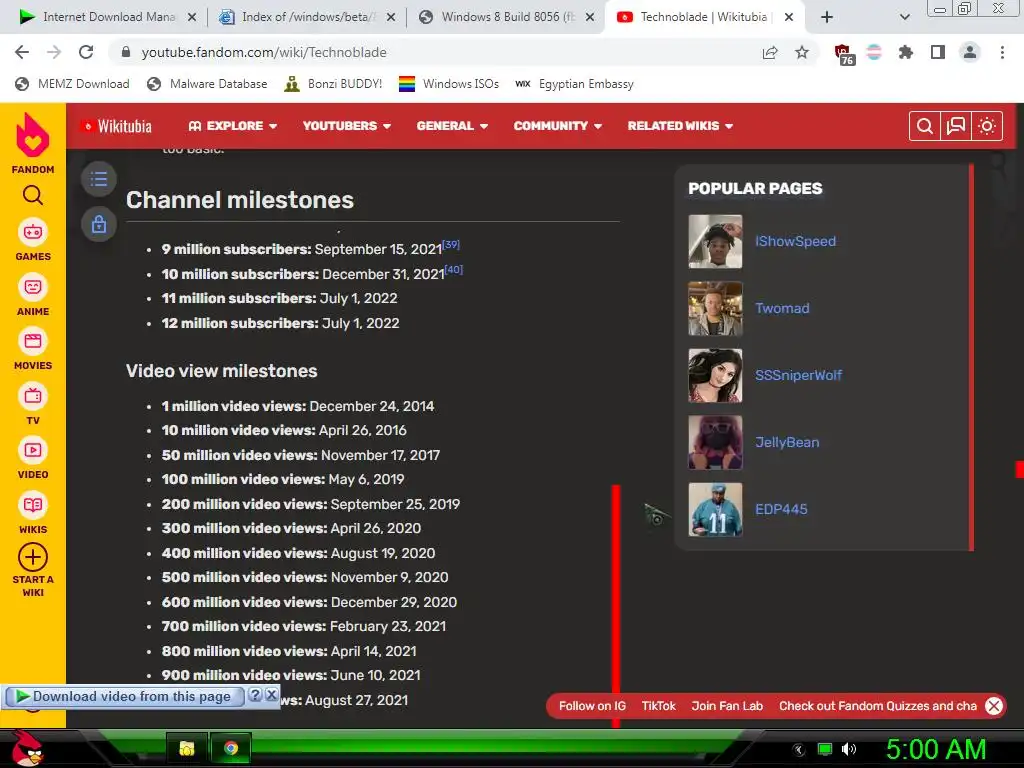Toggle light/dark theme sun icon

point(987,126)
